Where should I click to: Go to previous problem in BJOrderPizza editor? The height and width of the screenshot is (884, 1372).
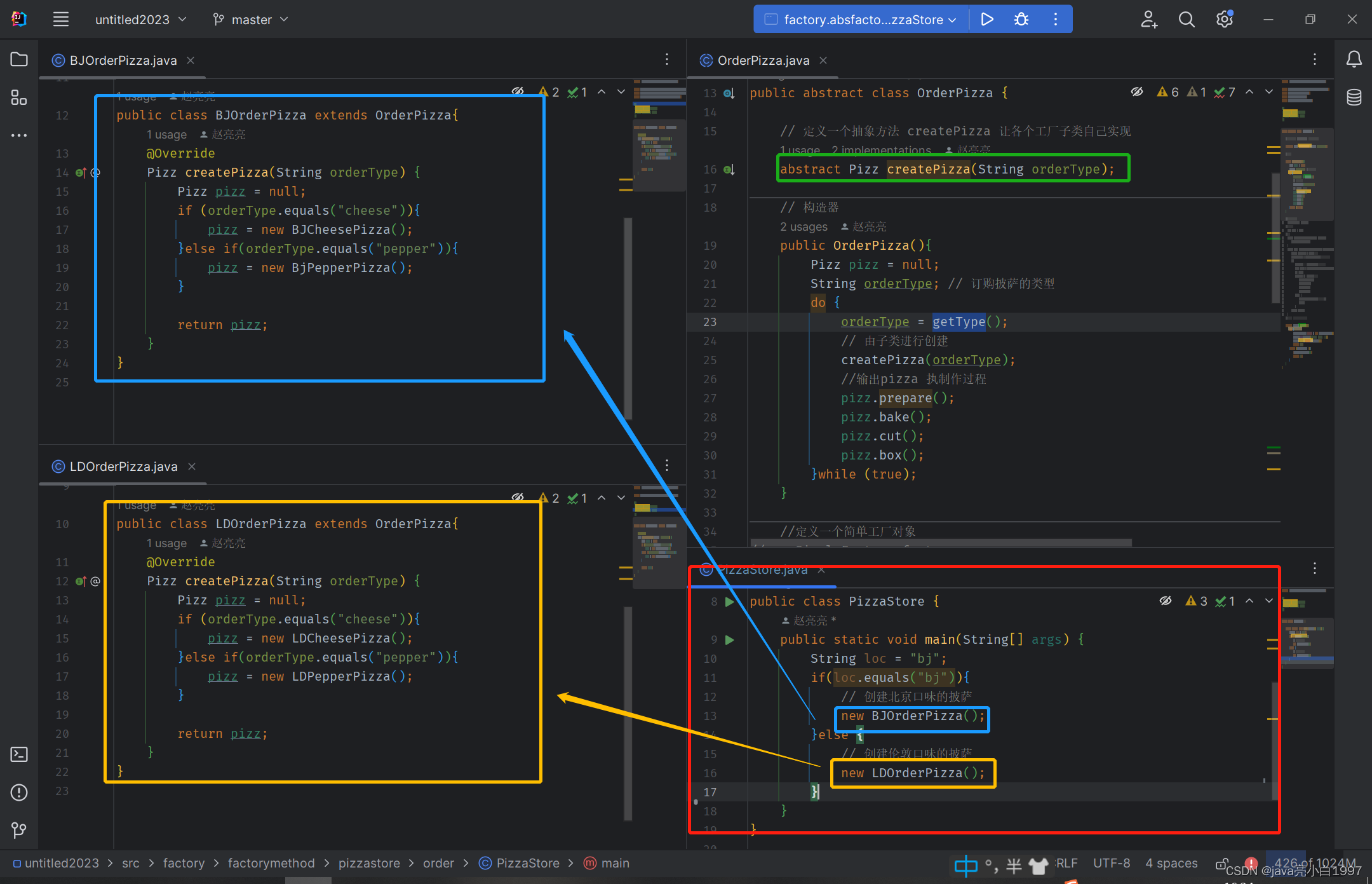click(602, 92)
